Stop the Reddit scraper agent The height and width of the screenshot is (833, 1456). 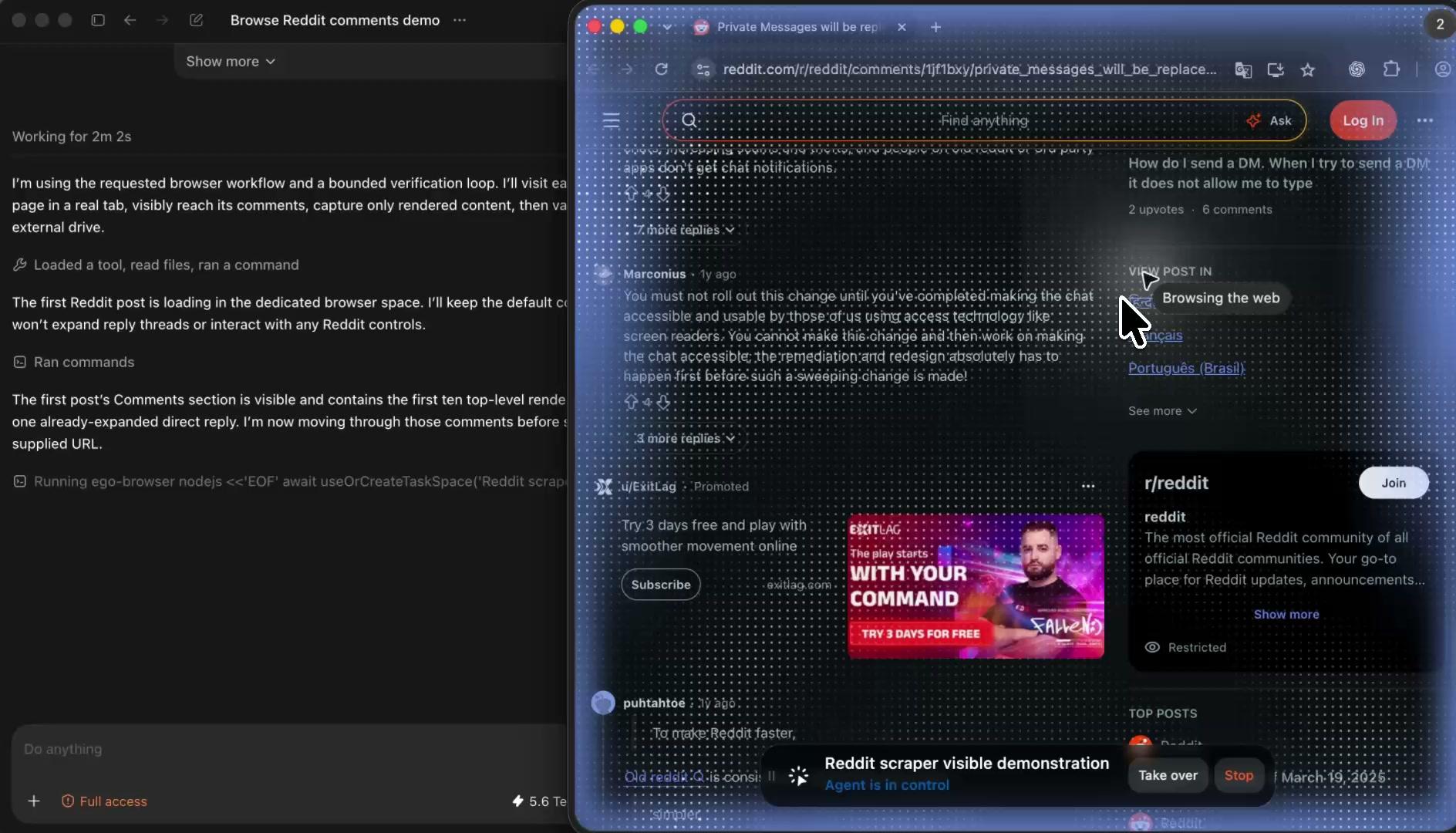pyautogui.click(x=1239, y=775)
